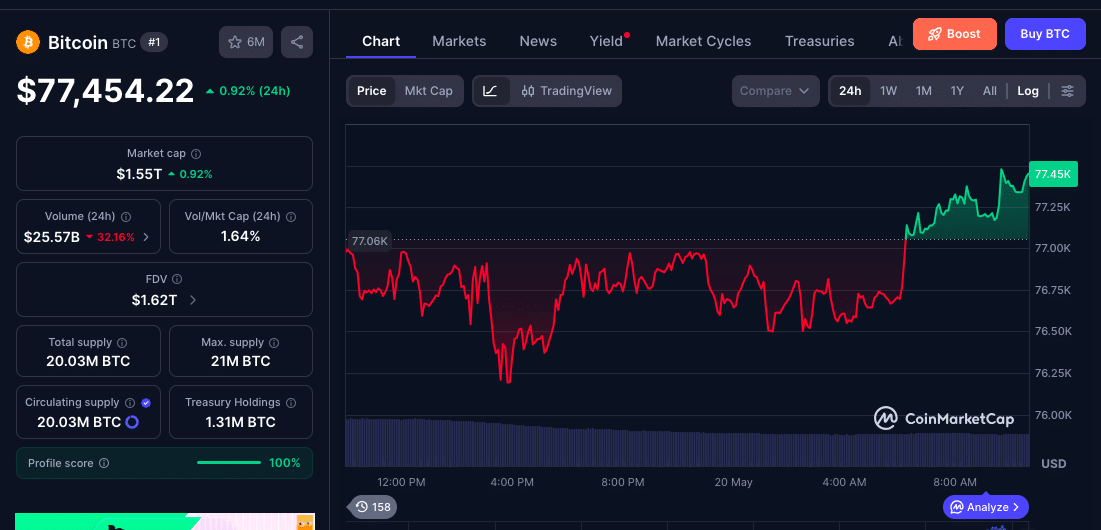Open the News tab
Screen dimensions: 1101x530
pos(538,41)
